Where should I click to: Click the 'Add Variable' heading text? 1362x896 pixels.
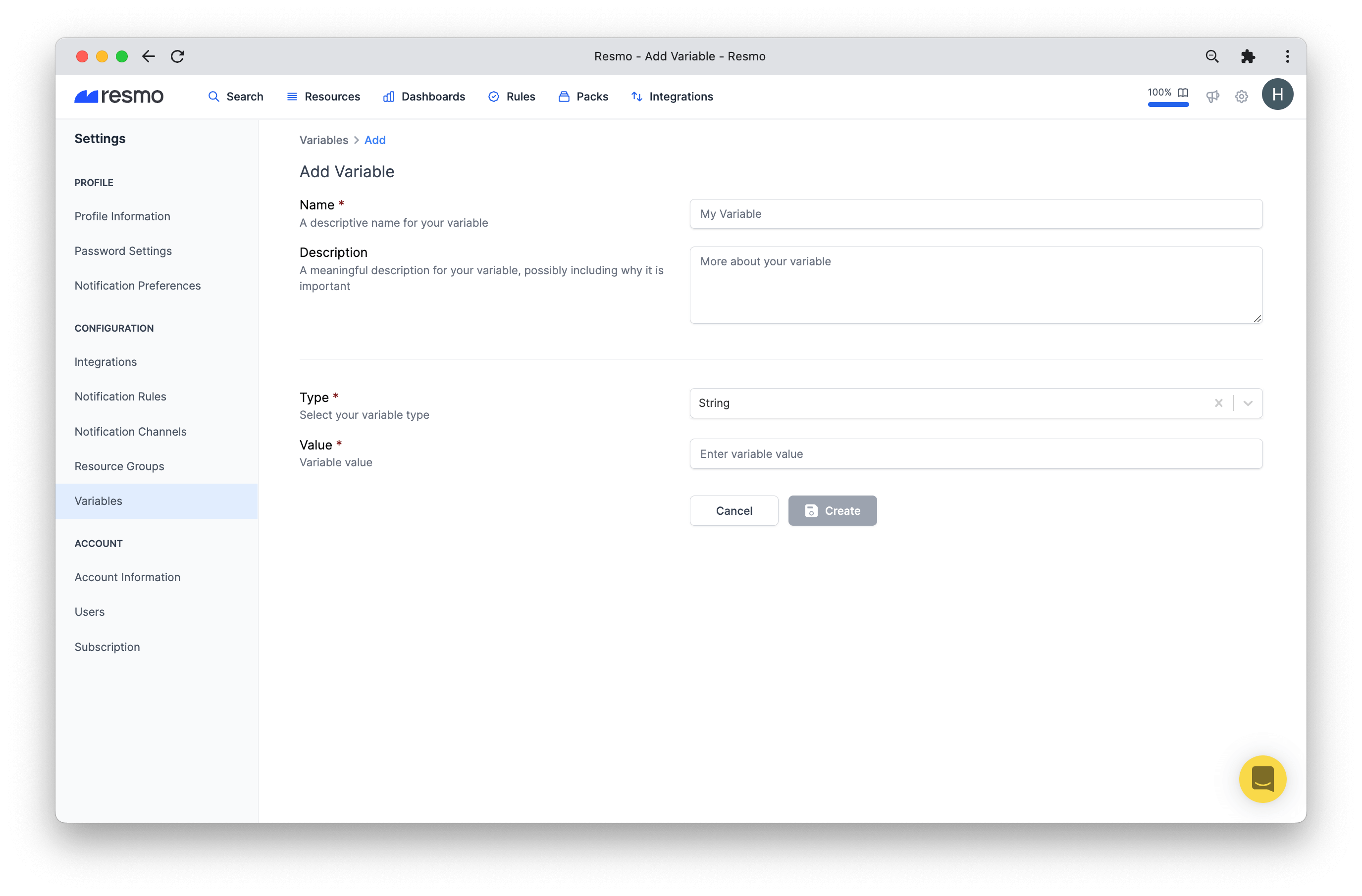[347, 172]
